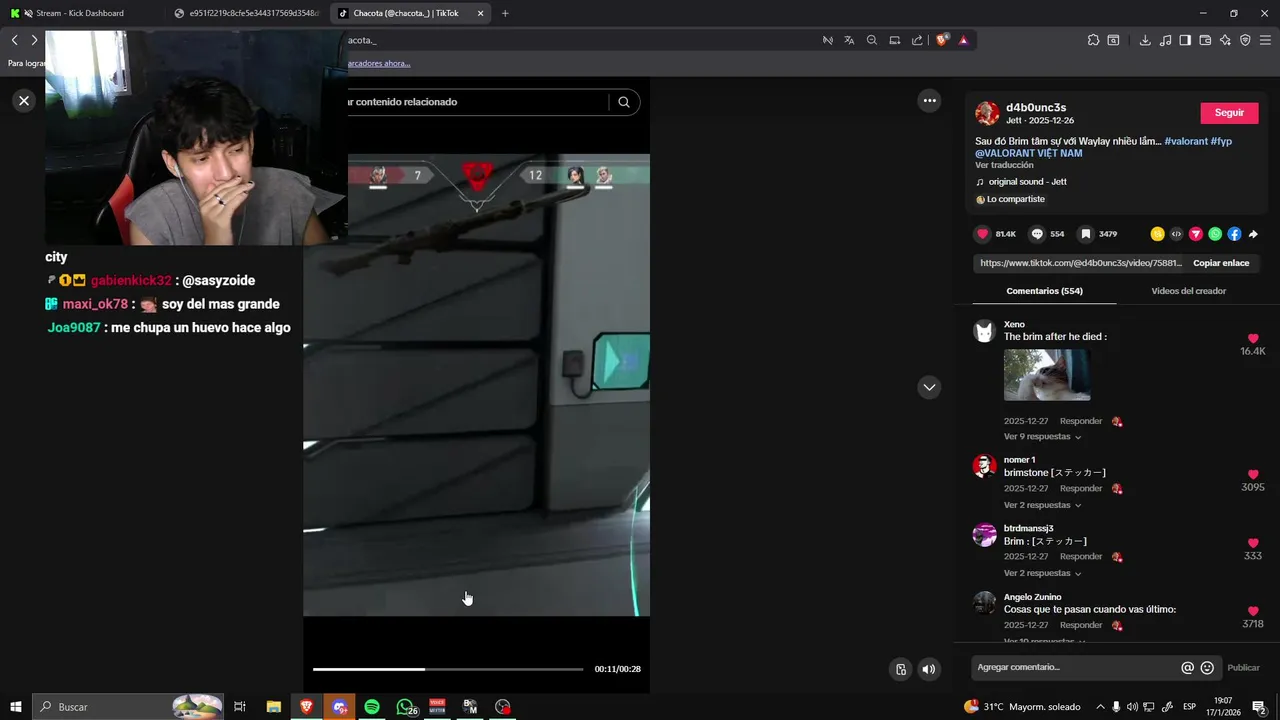Toggle browser sidebar panel icon

click(x=1185, y=40)
